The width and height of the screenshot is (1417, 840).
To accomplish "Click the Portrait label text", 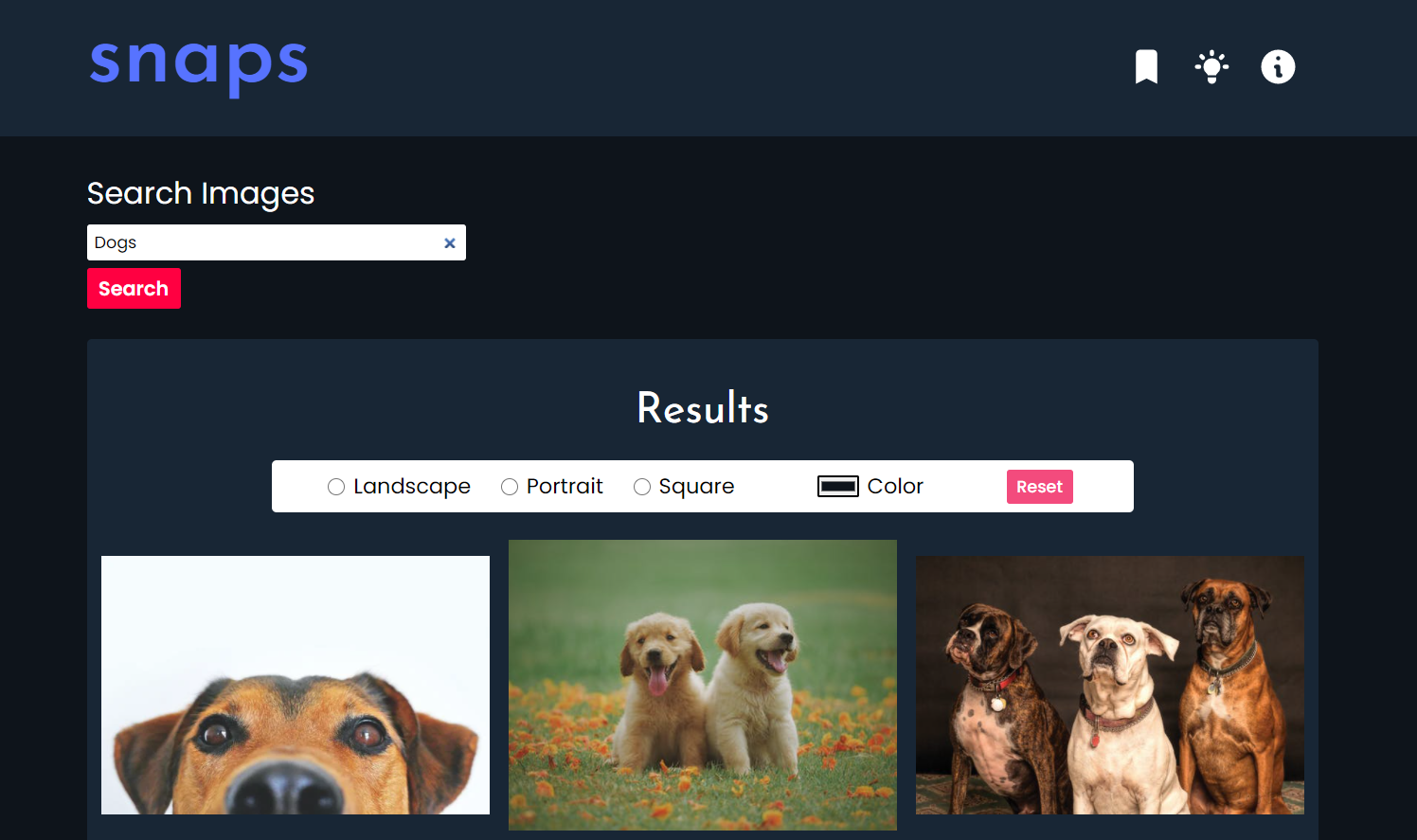I will tap(565, 486).
